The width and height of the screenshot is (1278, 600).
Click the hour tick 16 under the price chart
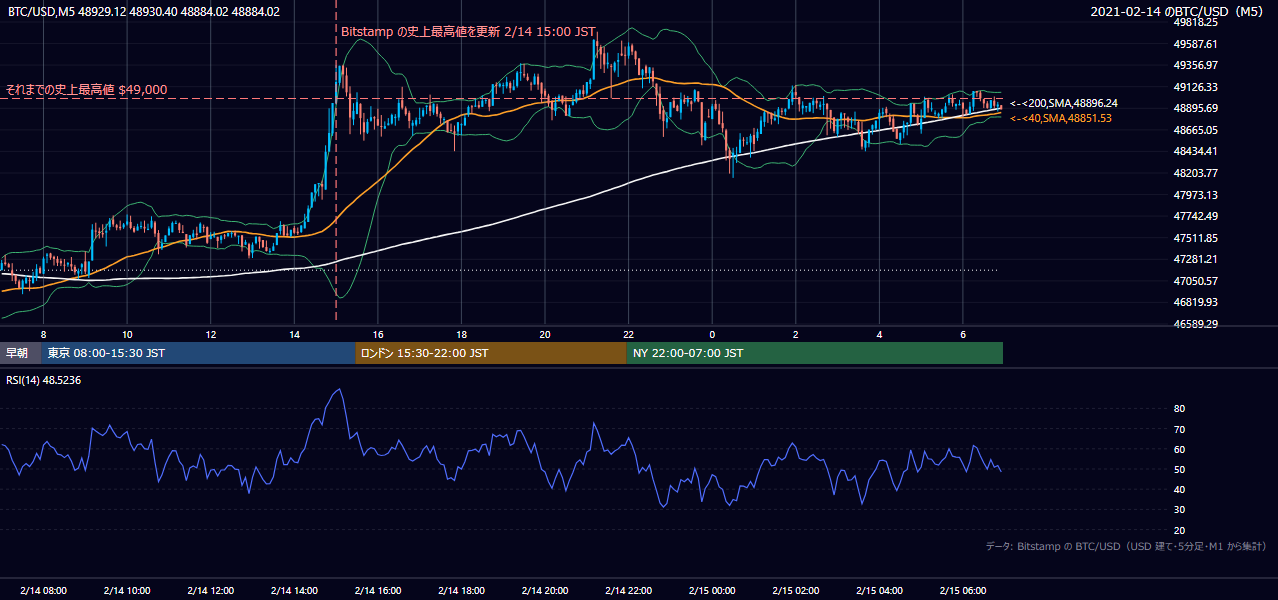[x=378, y=334]
